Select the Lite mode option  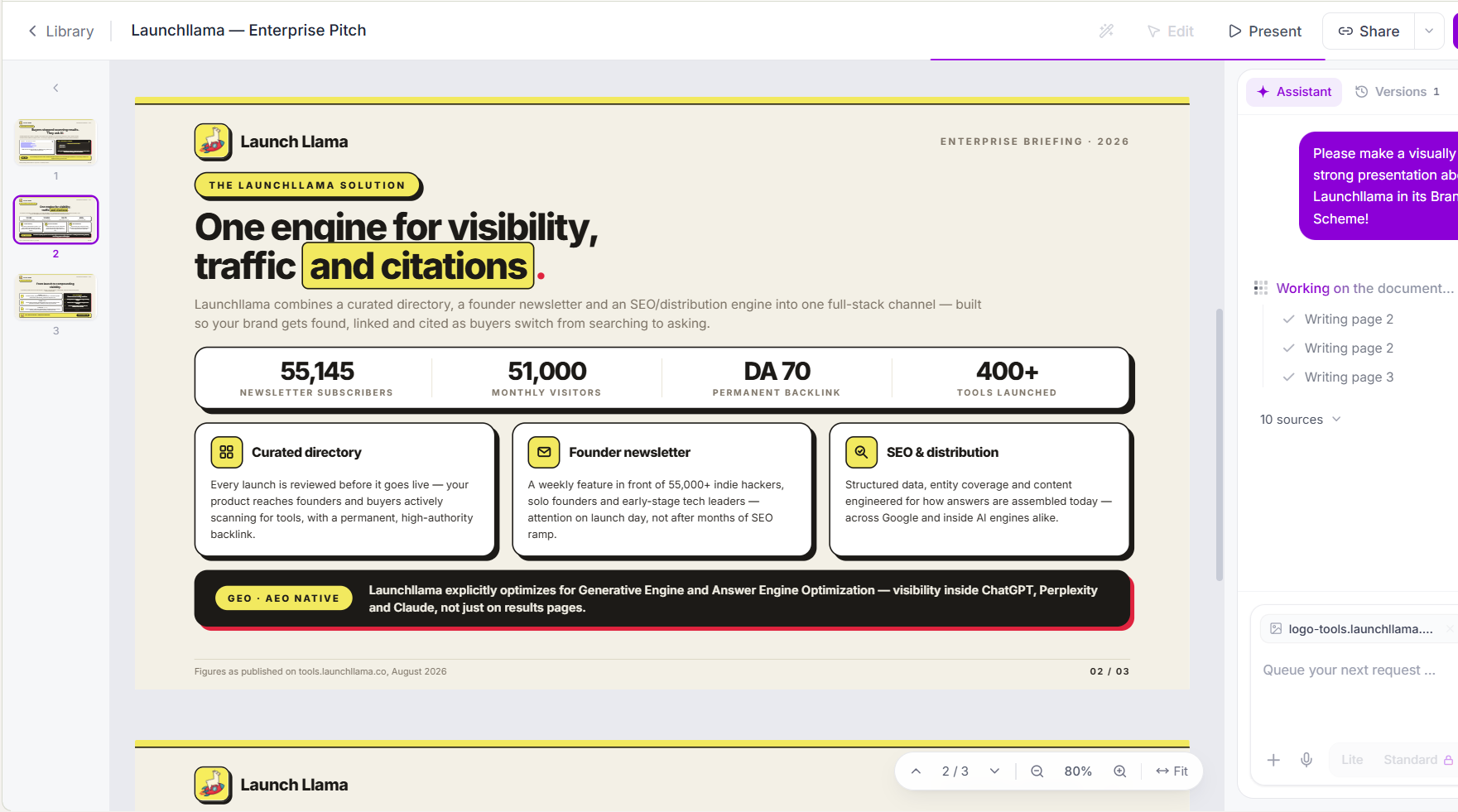pyautogui.click(x=1352, y=760)
